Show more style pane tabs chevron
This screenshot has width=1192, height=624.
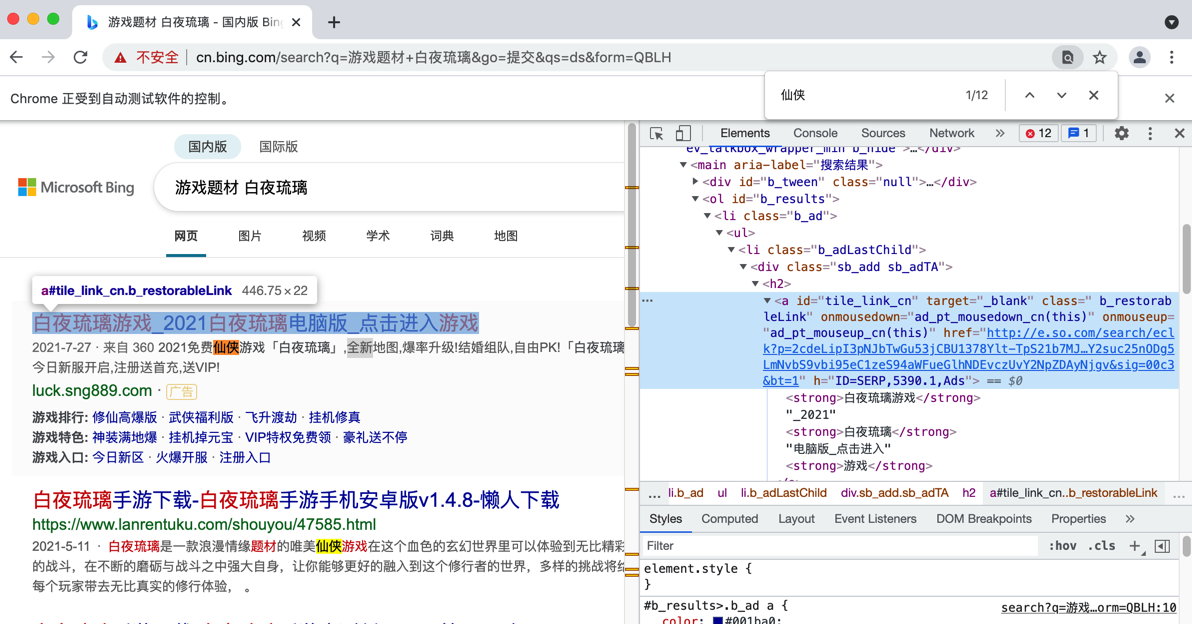(1130, 518)
